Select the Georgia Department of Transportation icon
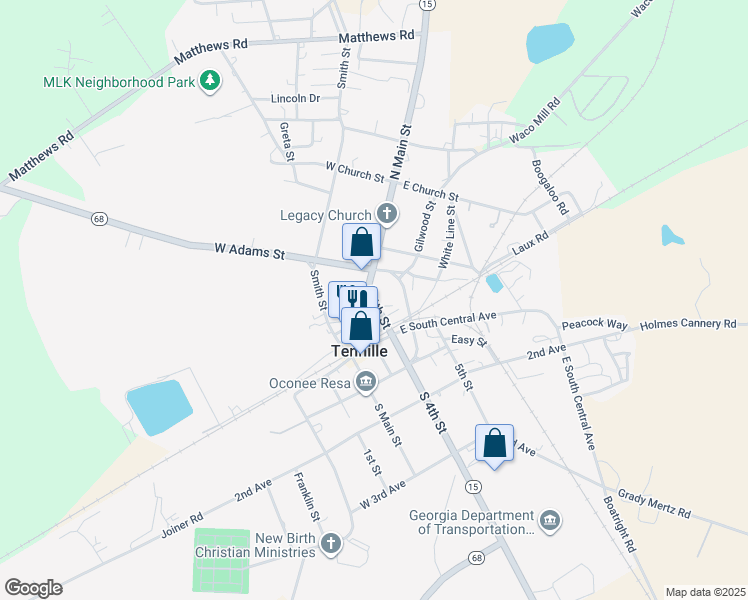 (x=551, y=520)
